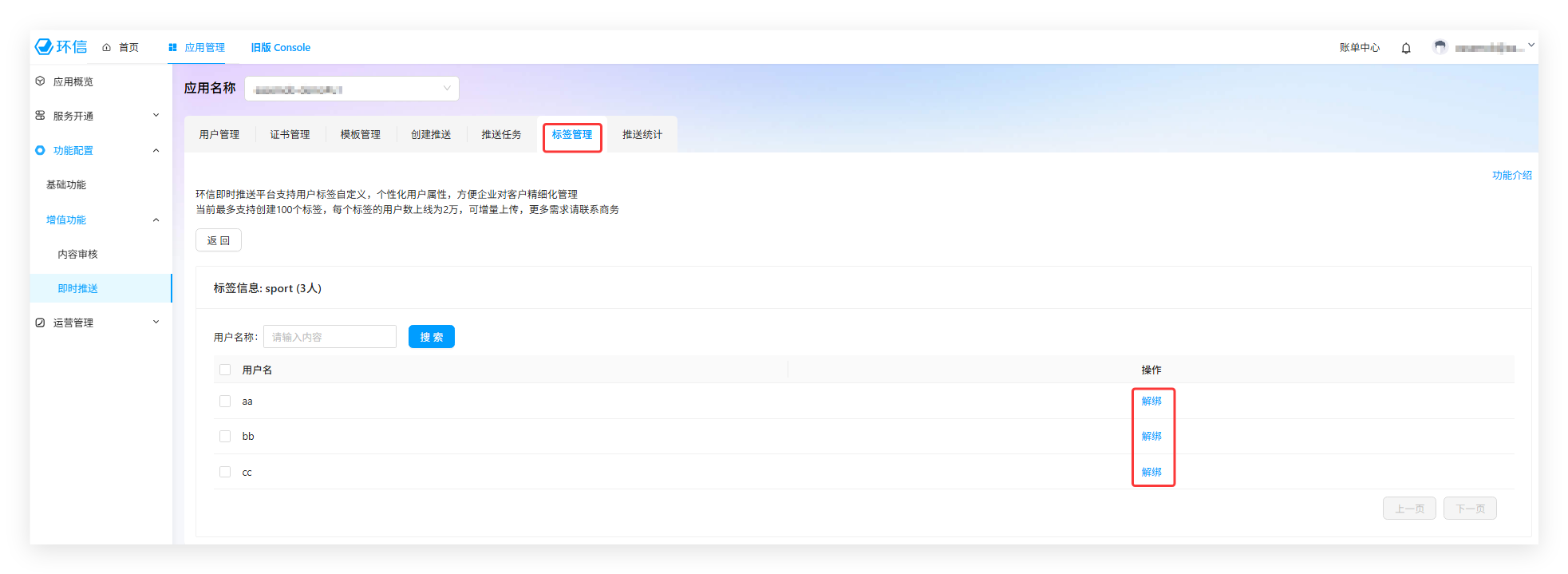Viewport: 1568px width, 574px height.
Task: Click the 服务开通 sidebar icon
Action: click(x=40, y=116)
